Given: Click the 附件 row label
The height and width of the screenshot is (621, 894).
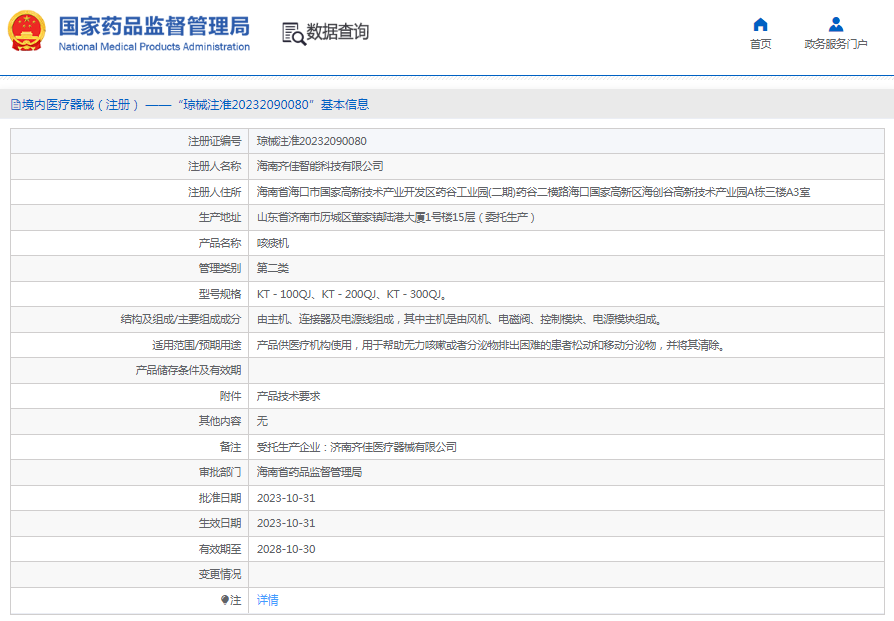Looking at the screenshot, I should point(230,396).
